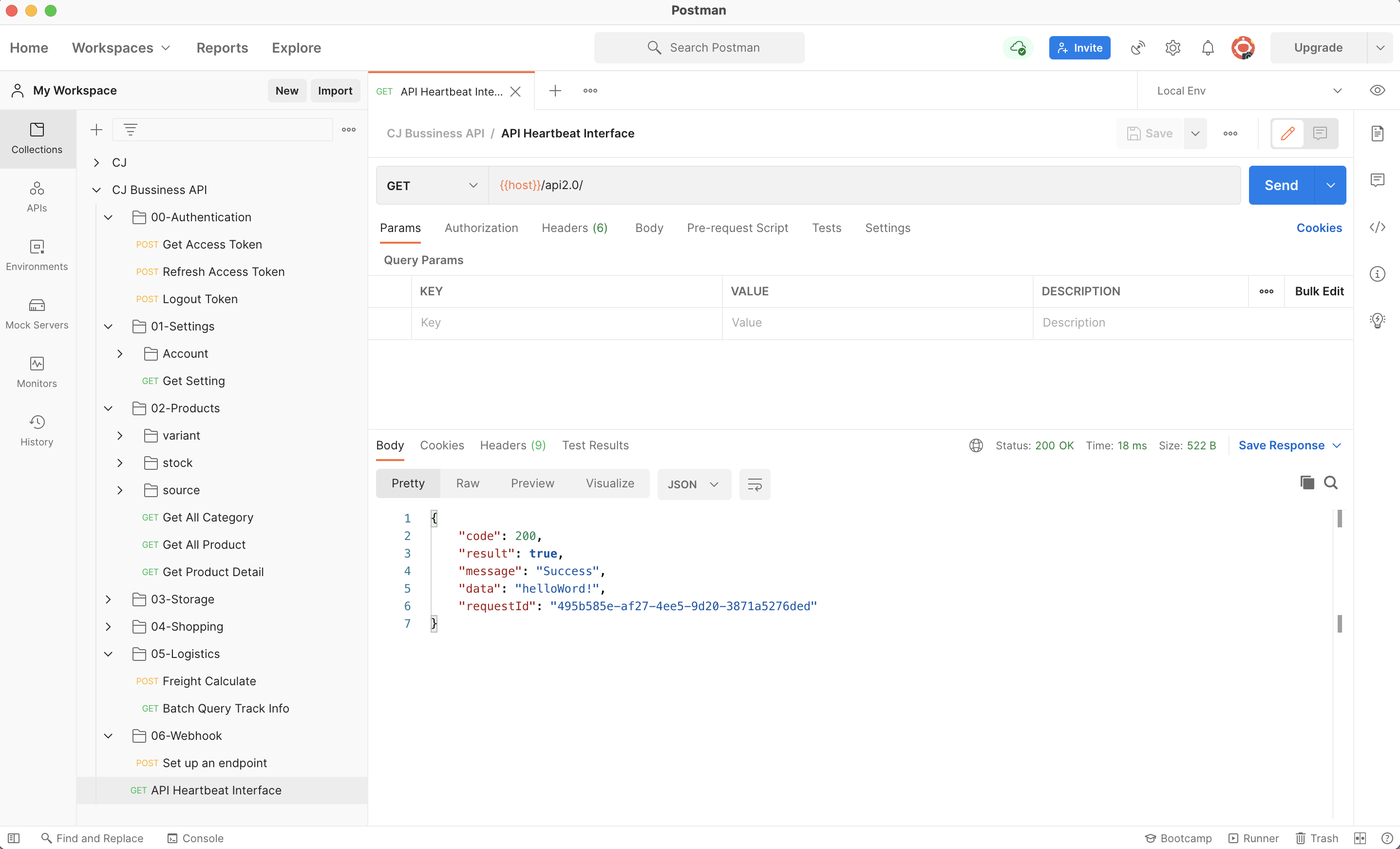Copy the response body with the copy icon
The image size is (1400, 849).
coord(1307,483)
